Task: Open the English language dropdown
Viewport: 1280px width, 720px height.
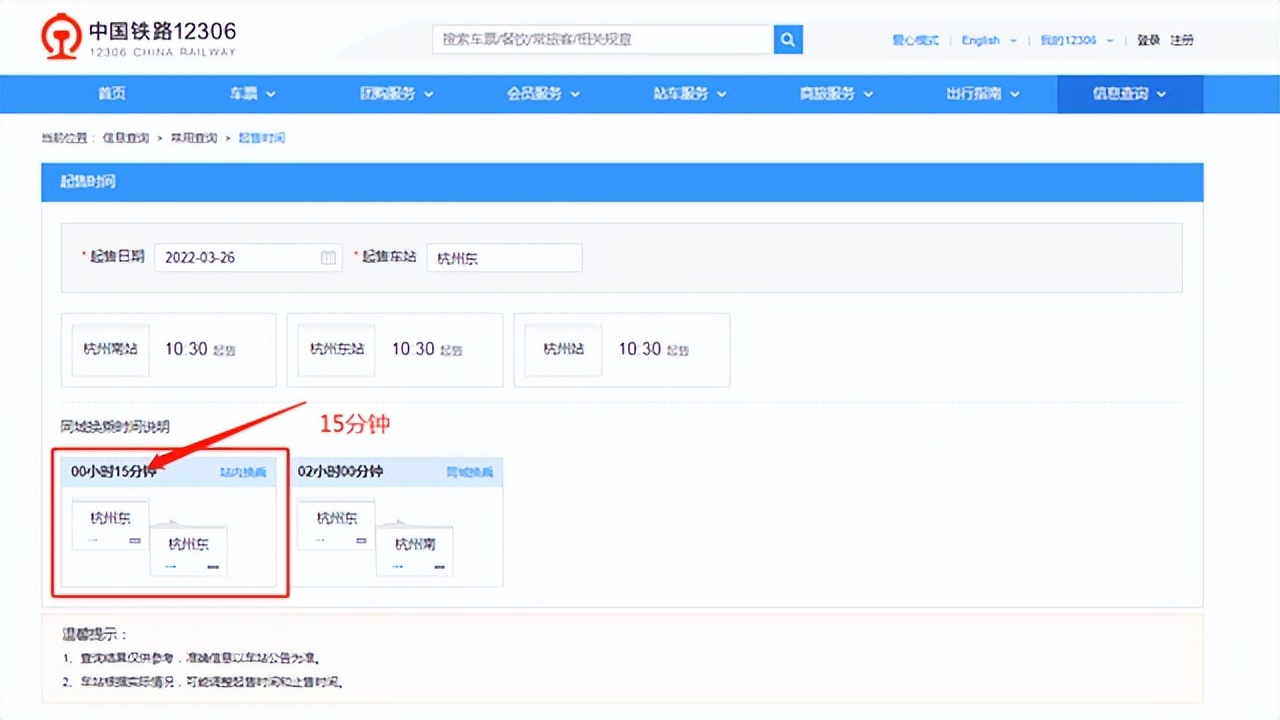Action: point(987,40)
